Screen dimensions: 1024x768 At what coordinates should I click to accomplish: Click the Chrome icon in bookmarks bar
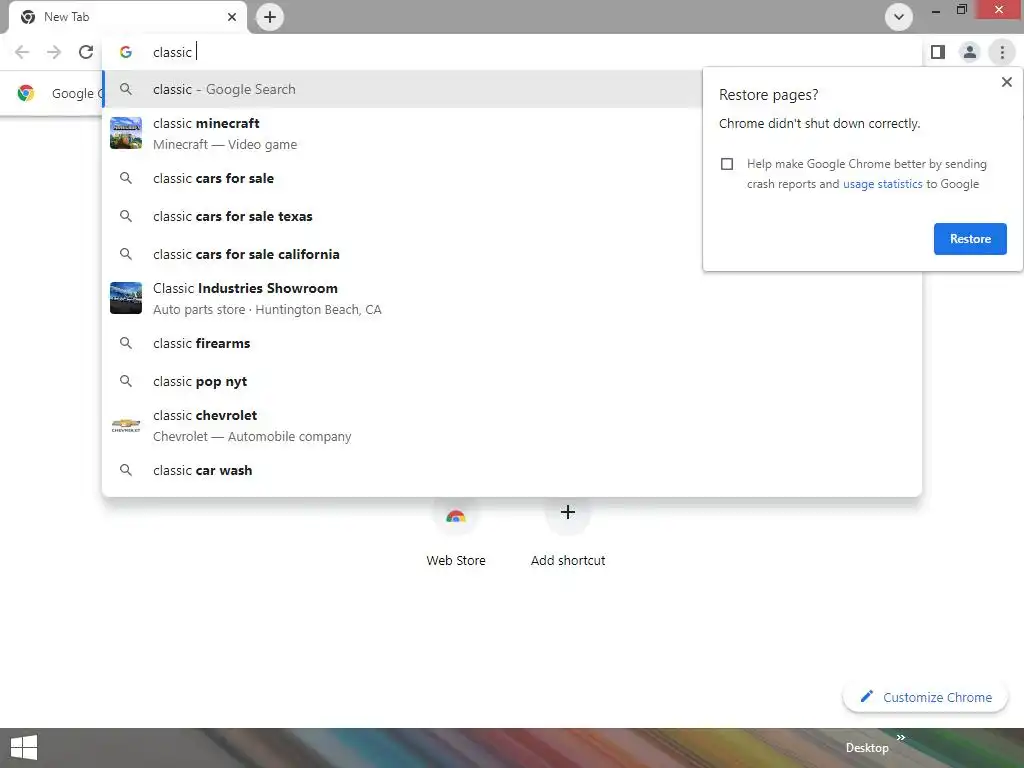pyautogui.click(x=26, y=93)
